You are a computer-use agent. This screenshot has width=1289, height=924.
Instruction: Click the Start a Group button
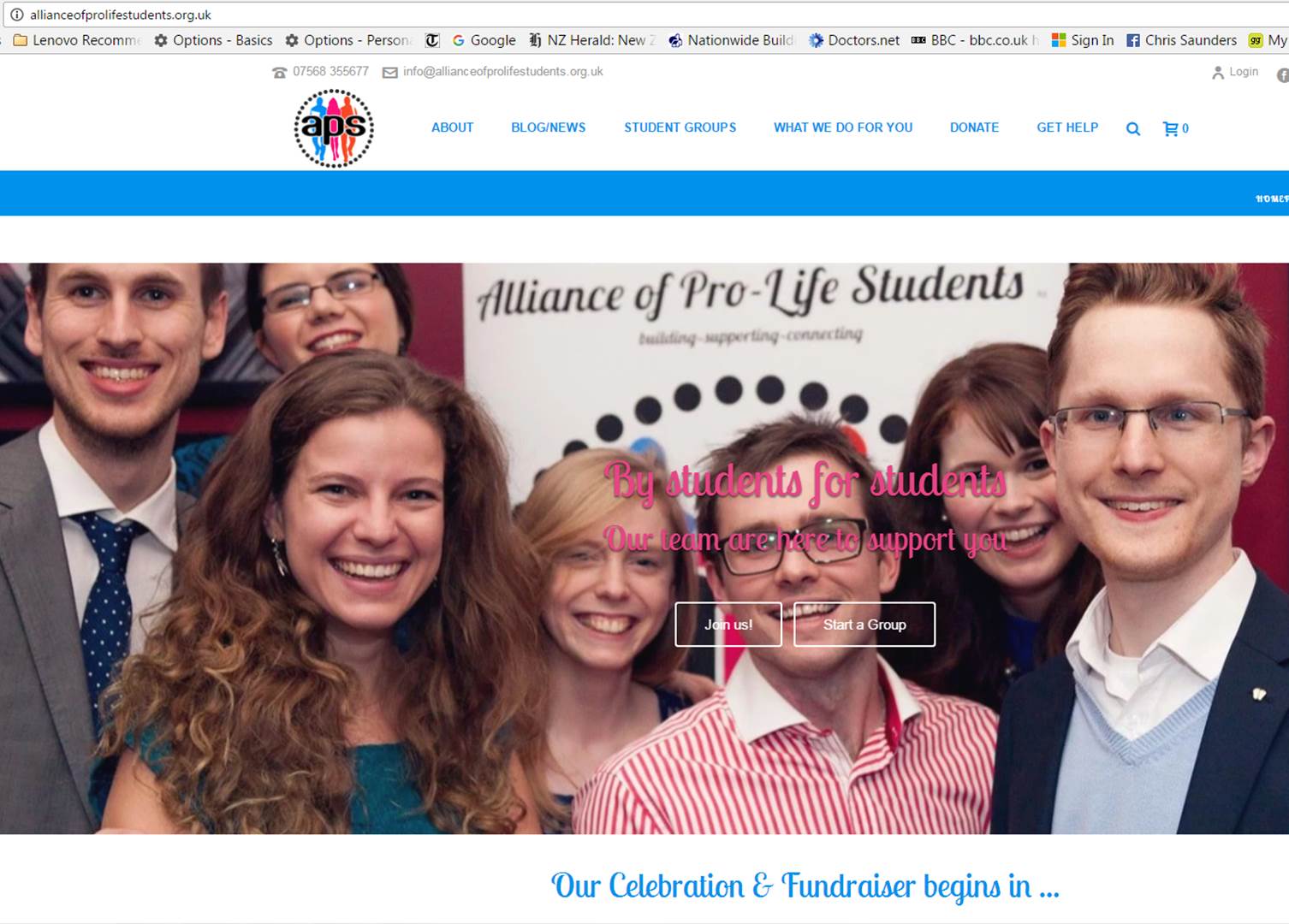pos(864,625)
